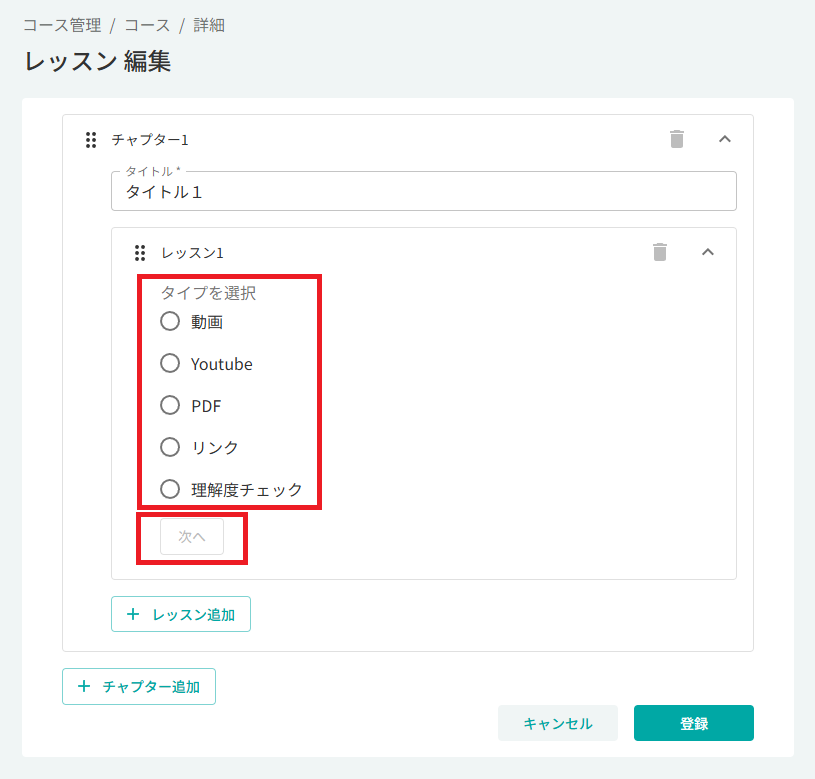Screen dimensions: 815x779
Task: Click the plus icon in チャプター追加
Action: (84, 686)
